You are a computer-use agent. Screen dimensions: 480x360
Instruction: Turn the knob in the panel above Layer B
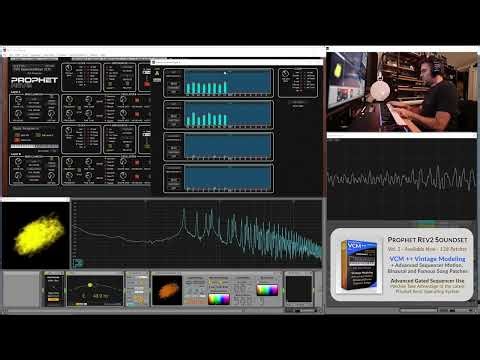pyautogui.click(x=69, y=131)
